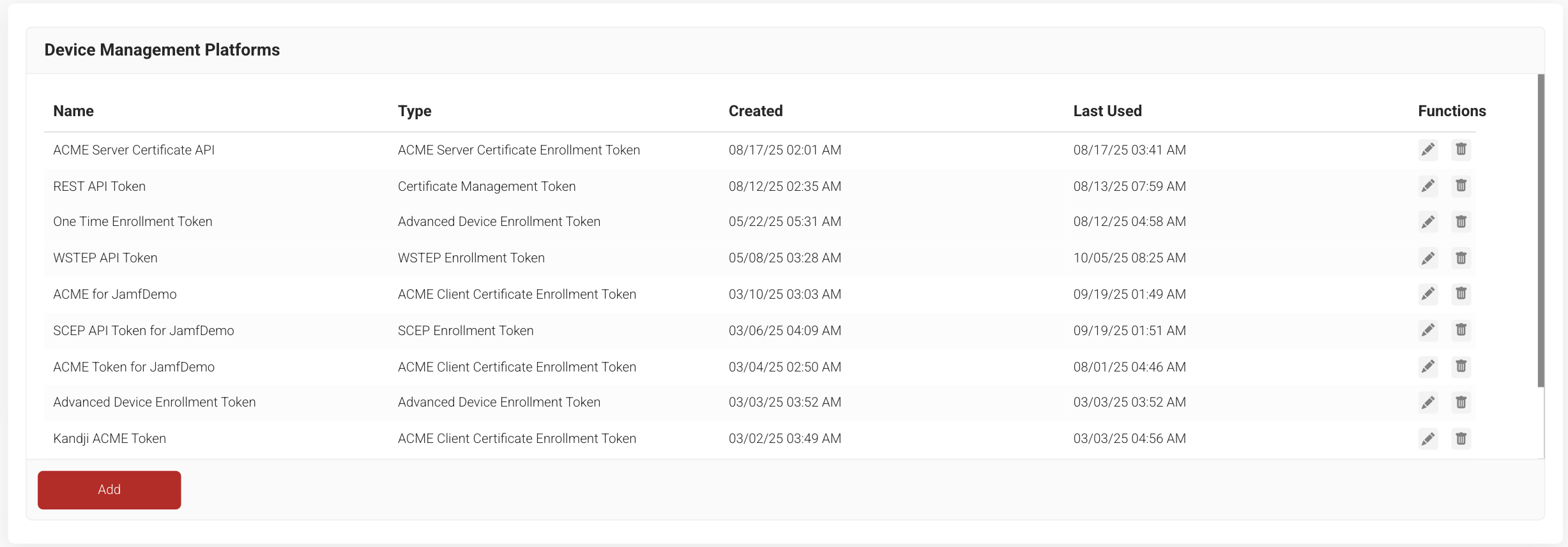Viewport: 1568px width, 547px height.
Task: Click the Created column header
Action: click(755, 111)
